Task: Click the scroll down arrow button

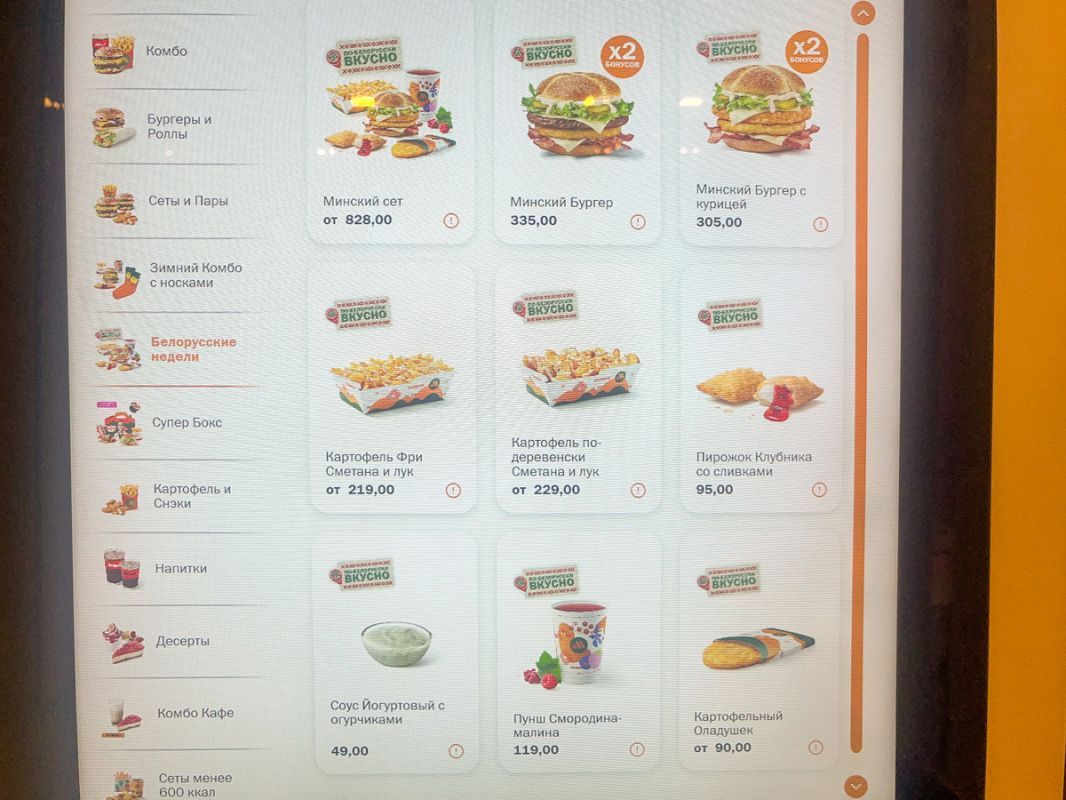Action: [x=856, y=786]
